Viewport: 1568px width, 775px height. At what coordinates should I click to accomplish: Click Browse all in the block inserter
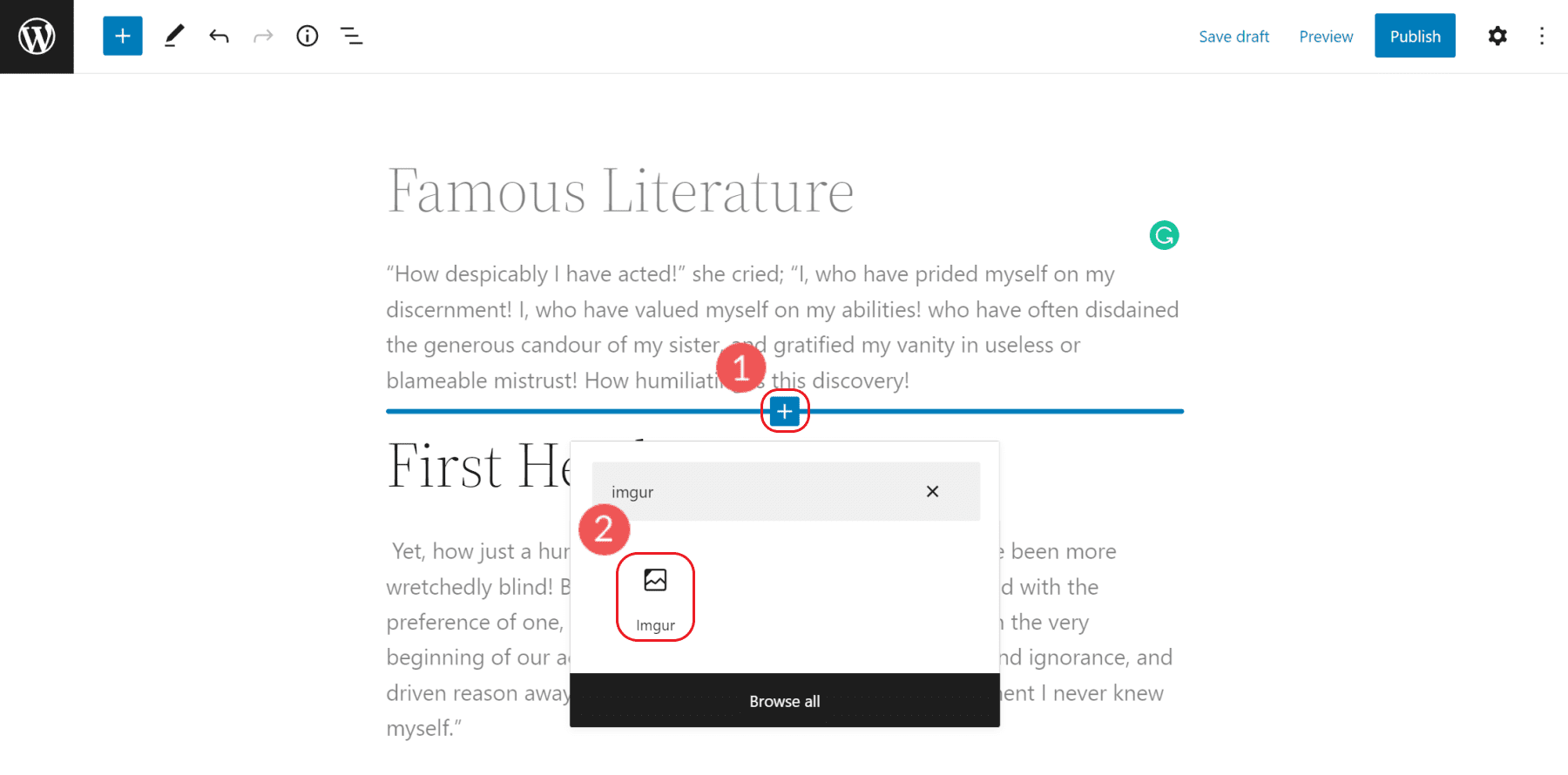tap(784, 701)
